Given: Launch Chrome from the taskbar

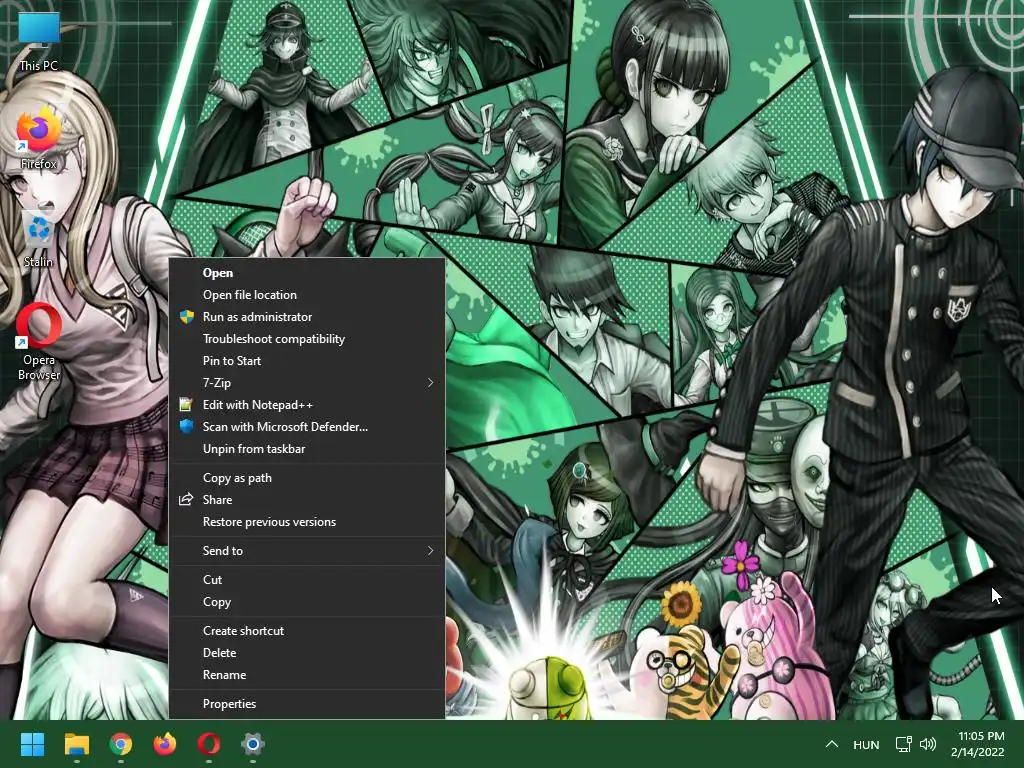Looking at the screenshot, I should coord(121,744).
